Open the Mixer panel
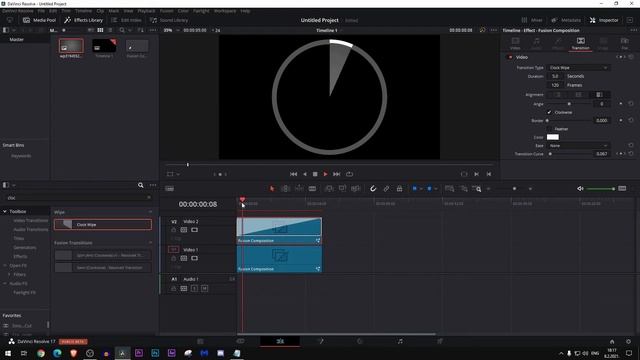This screenshot has width=640, height=360. coord(532,20)
